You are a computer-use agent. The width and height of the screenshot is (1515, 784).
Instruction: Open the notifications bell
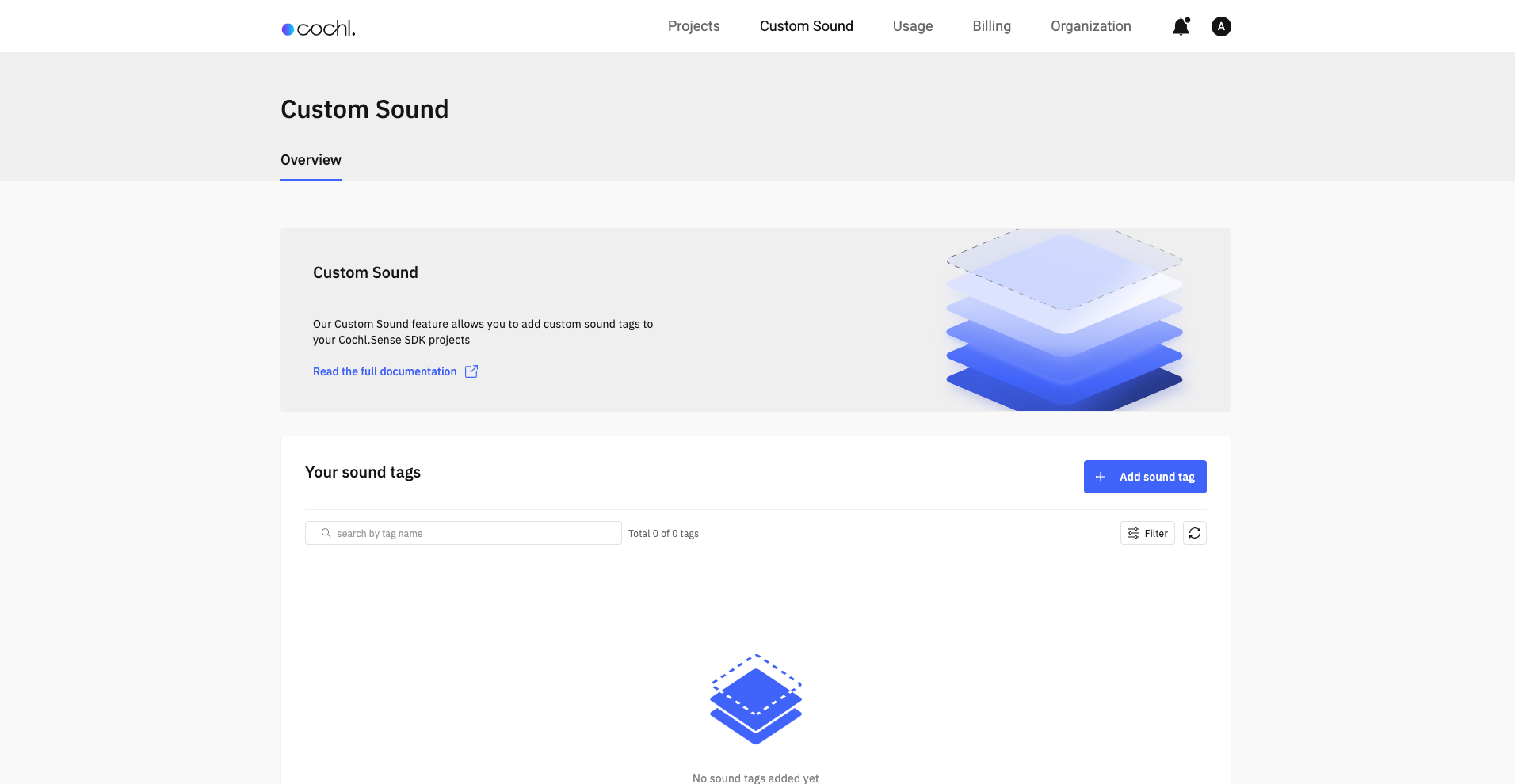pyautogui.click(x=1181, y=26)
